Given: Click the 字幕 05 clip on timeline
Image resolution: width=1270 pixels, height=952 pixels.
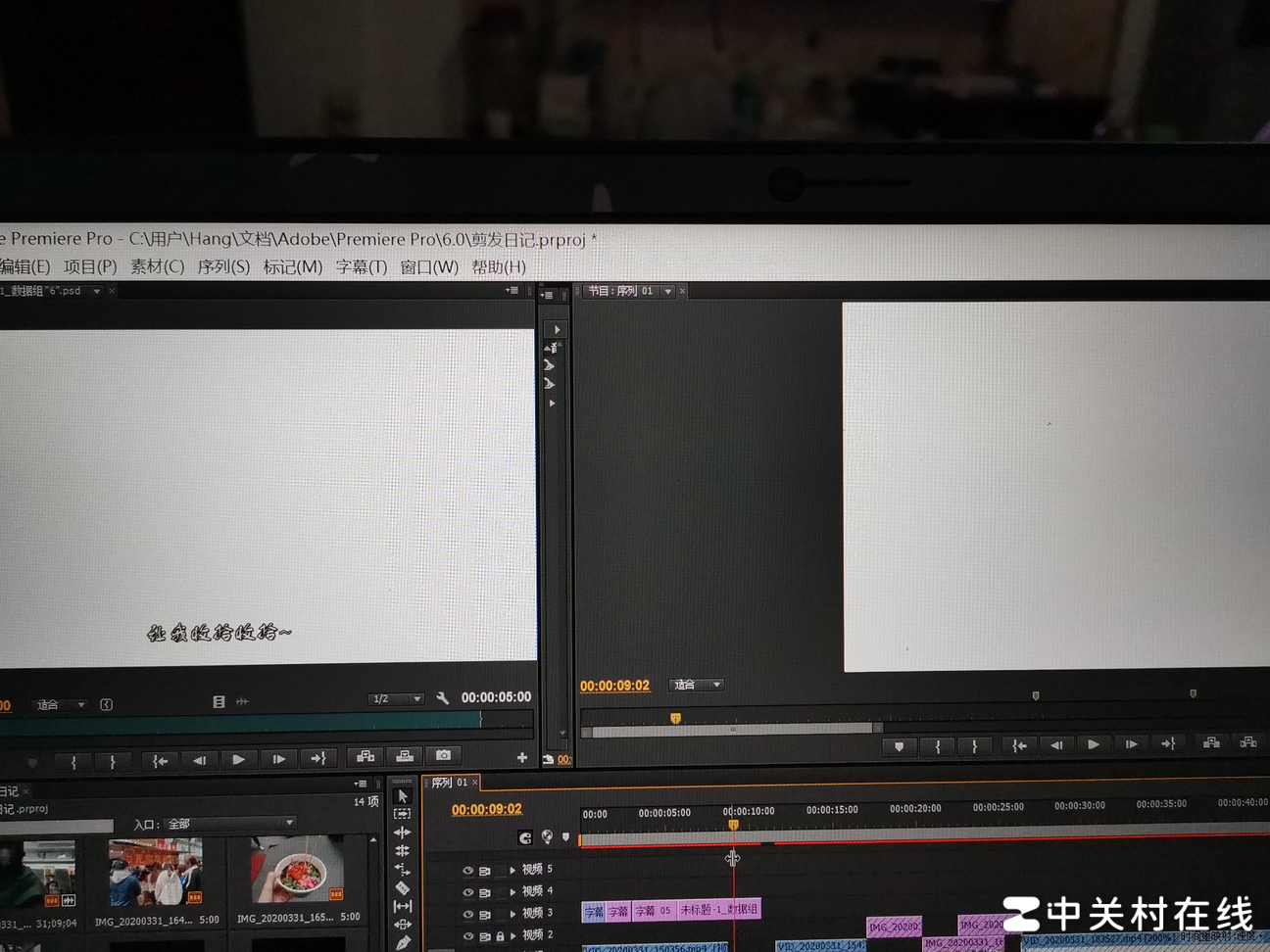Looking at the screenshot, I should (x=653, y=911).
